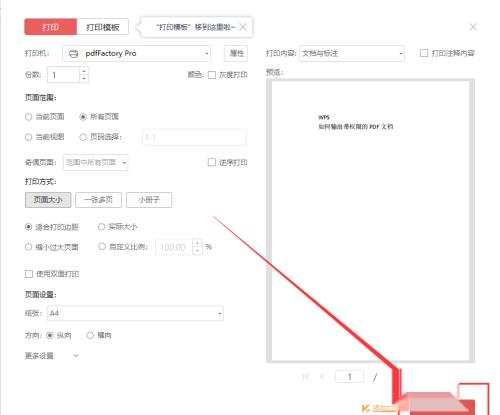This screenshot has width=500, height=415.
Task: Expand 更多设置 more settings
Action: pyautogui.click(x=52, y=356)
